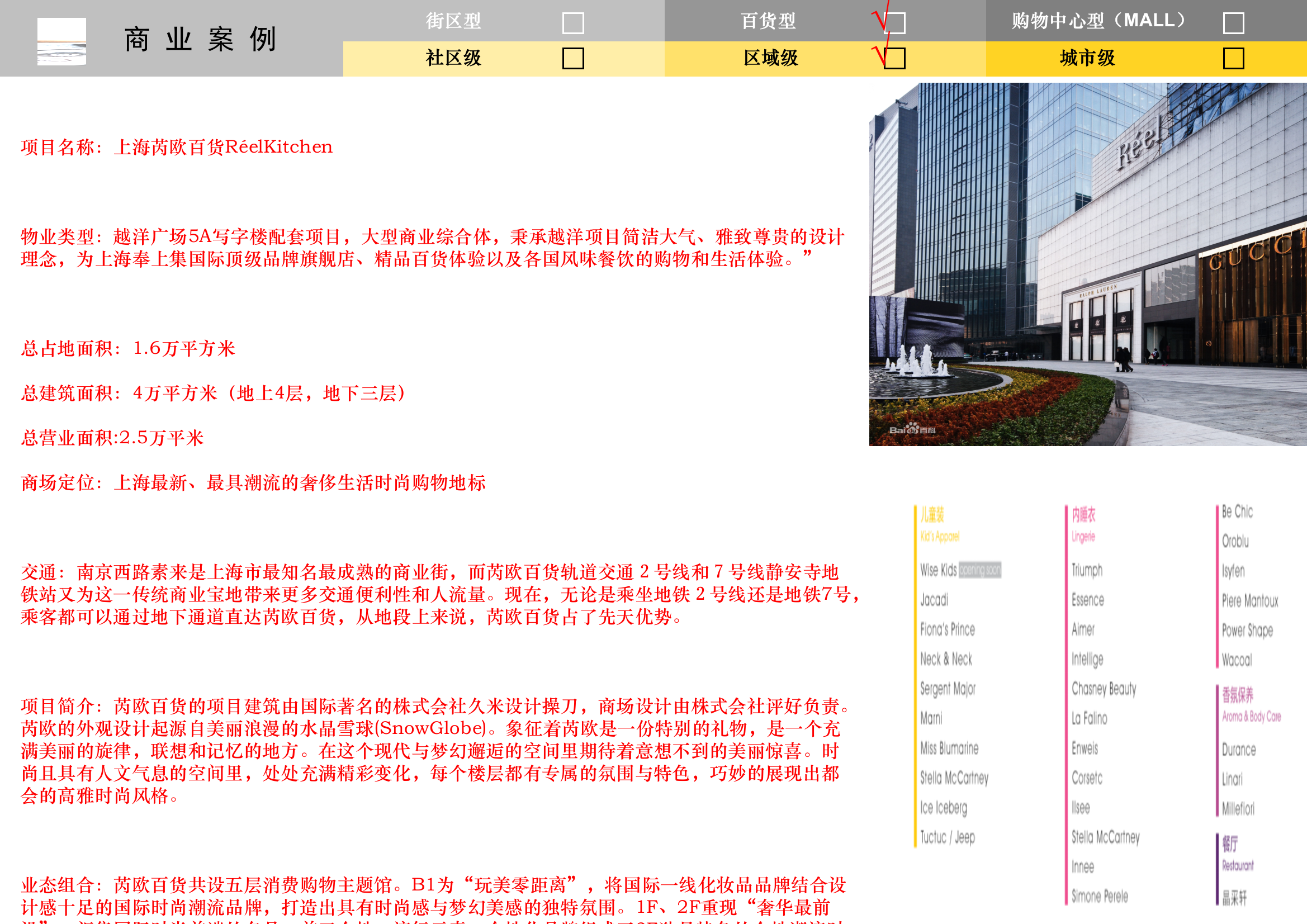Click the 晶采轩 restaurant entry

pyautogui.click(x=1234, y=898)
